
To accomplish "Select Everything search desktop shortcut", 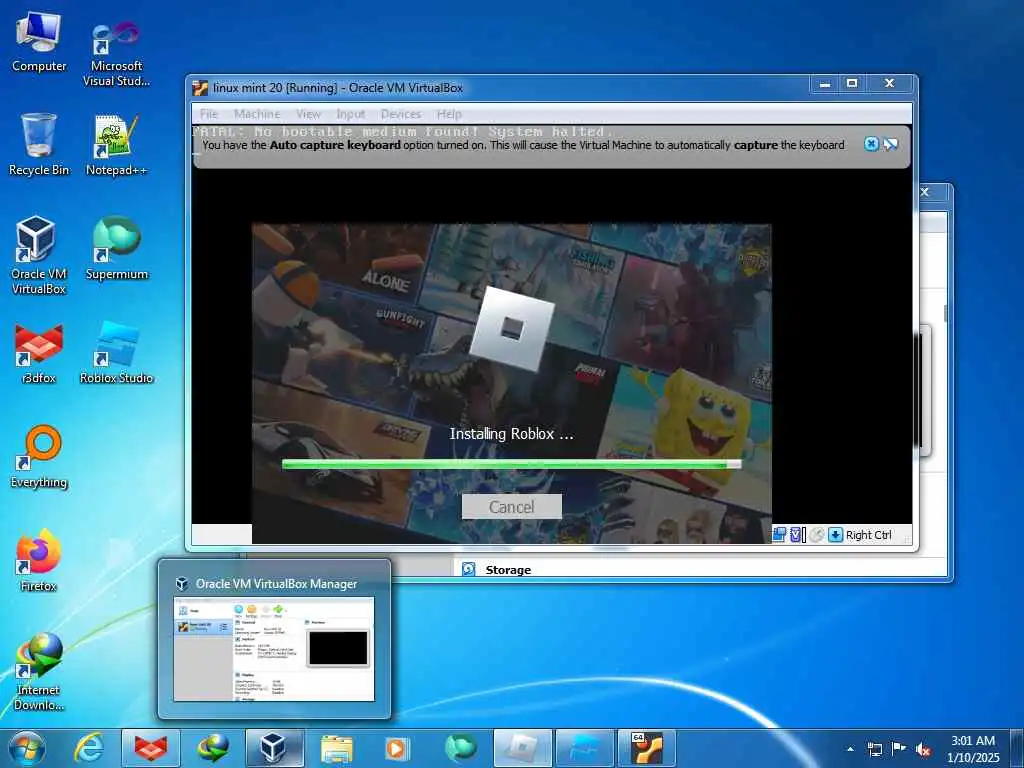I will coord(39,456).
